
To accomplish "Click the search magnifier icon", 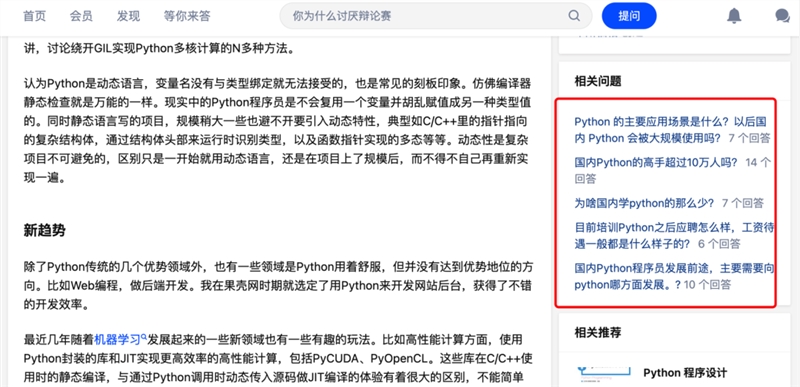I will tap(574, 16).
